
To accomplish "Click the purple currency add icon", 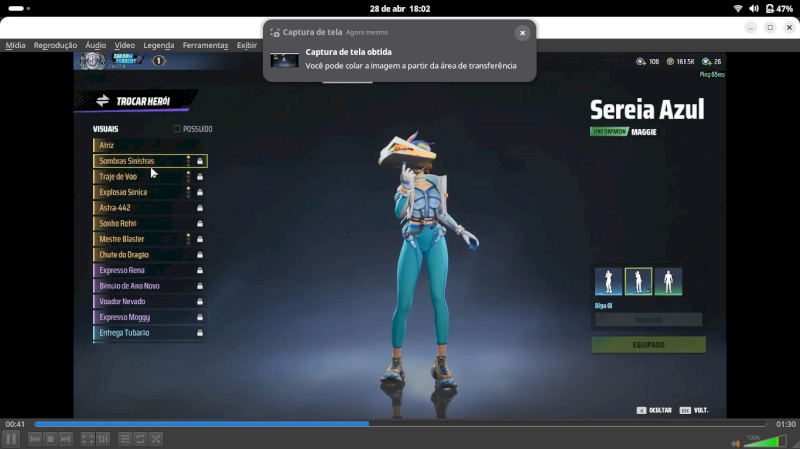I will pyautogui.click(x=641, y=62).
